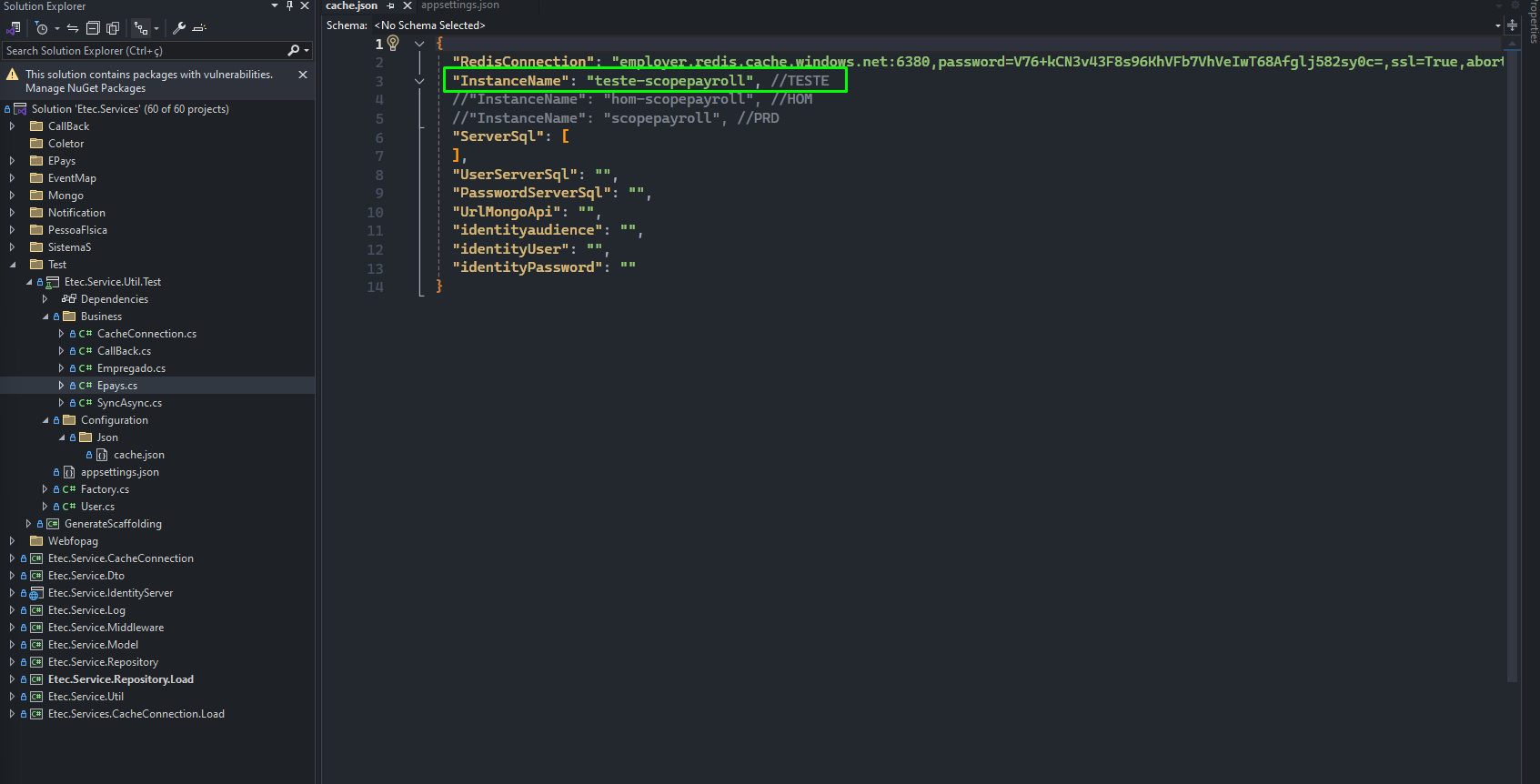Viewport: 1540px width, 784px height.
Task: Collapse All in Solution Explorer
Action: pos(93,28)
